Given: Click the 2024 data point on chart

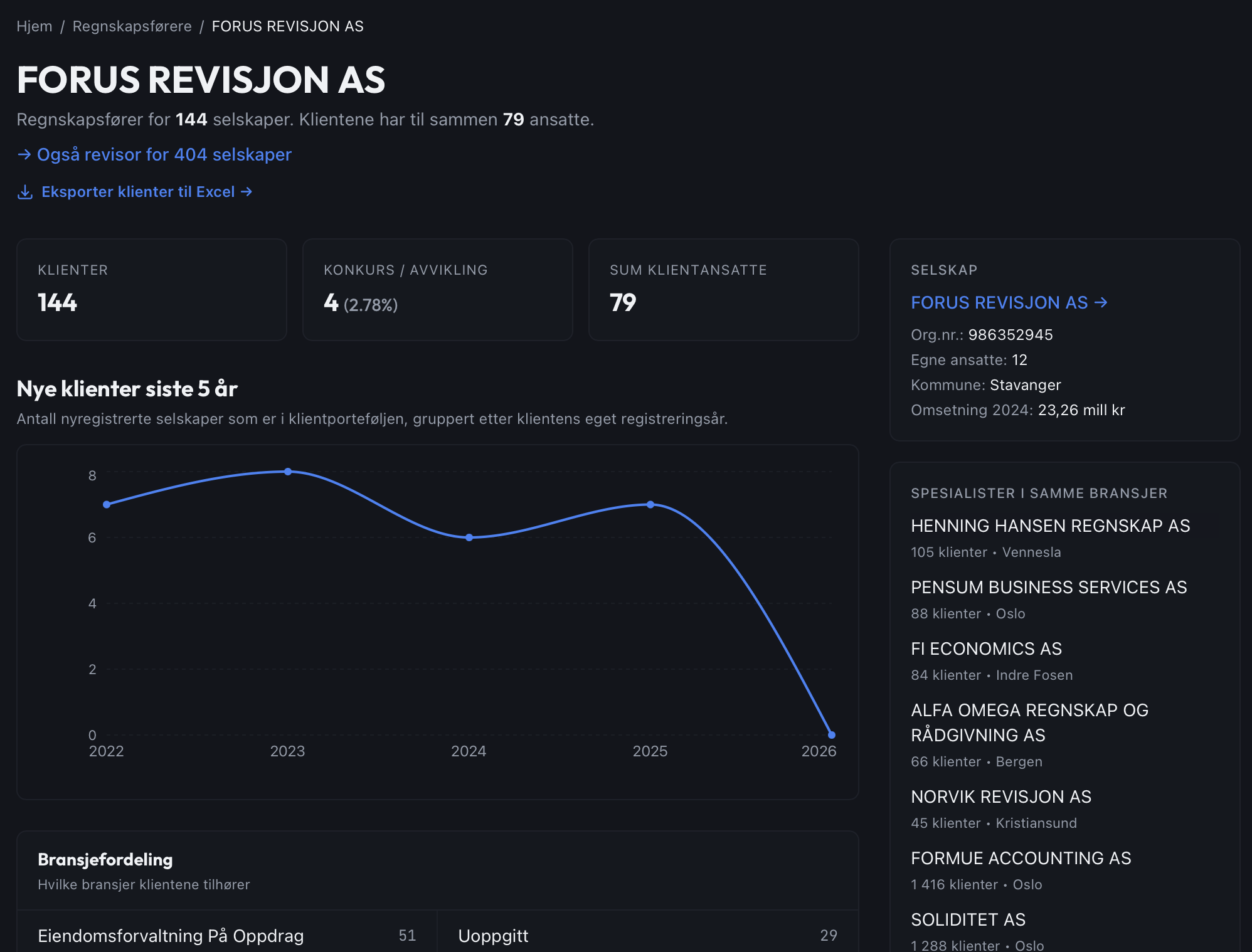Looking at the screenshot, I should 469,537.
